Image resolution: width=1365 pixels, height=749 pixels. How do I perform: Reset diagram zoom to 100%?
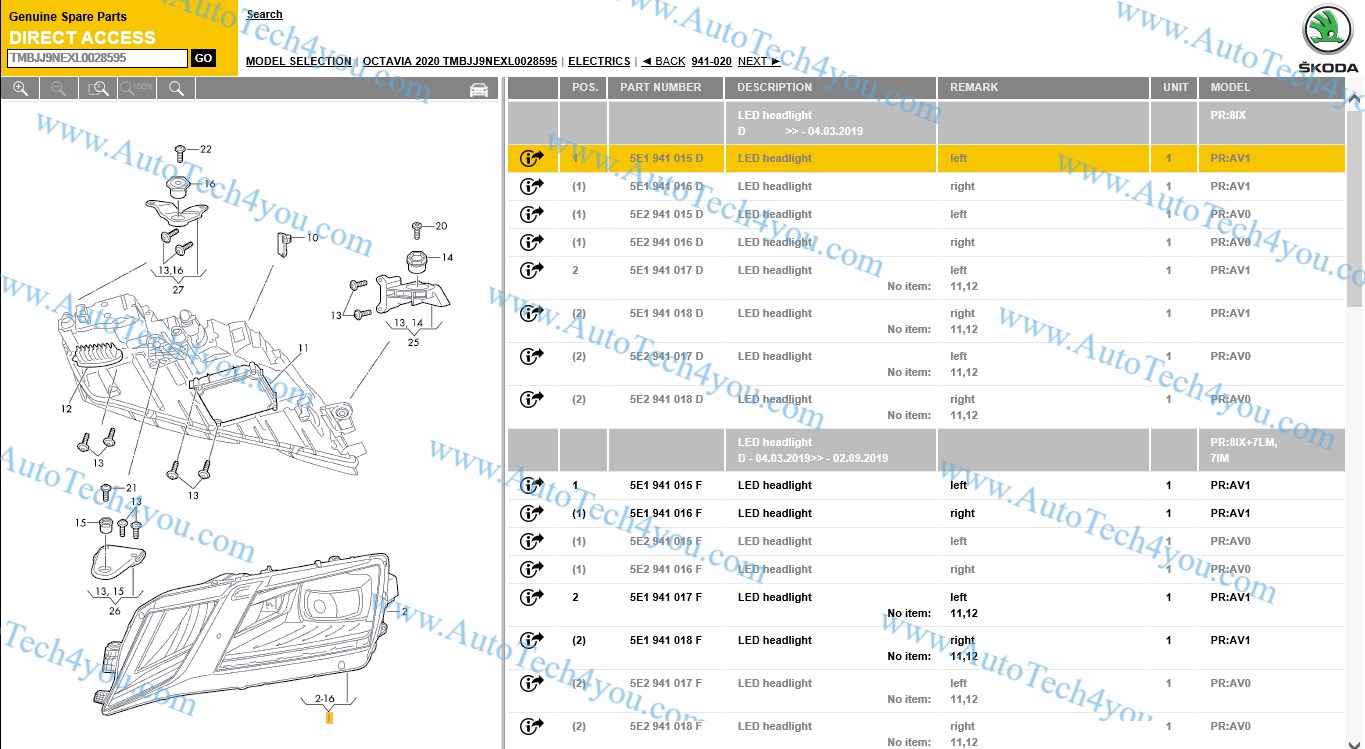pos(137,89)
